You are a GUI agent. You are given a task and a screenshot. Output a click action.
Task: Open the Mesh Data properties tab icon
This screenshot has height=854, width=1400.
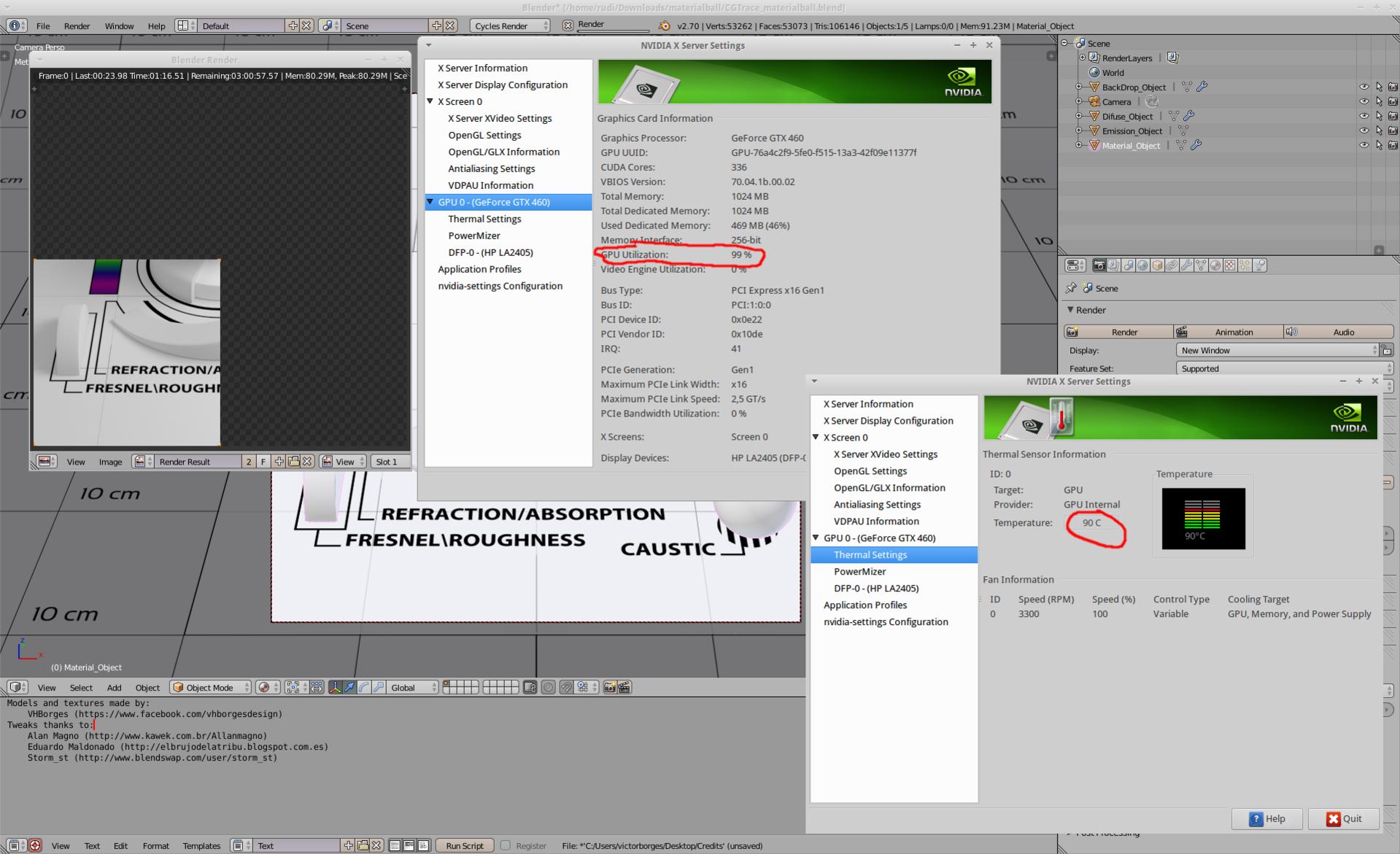1201,265
